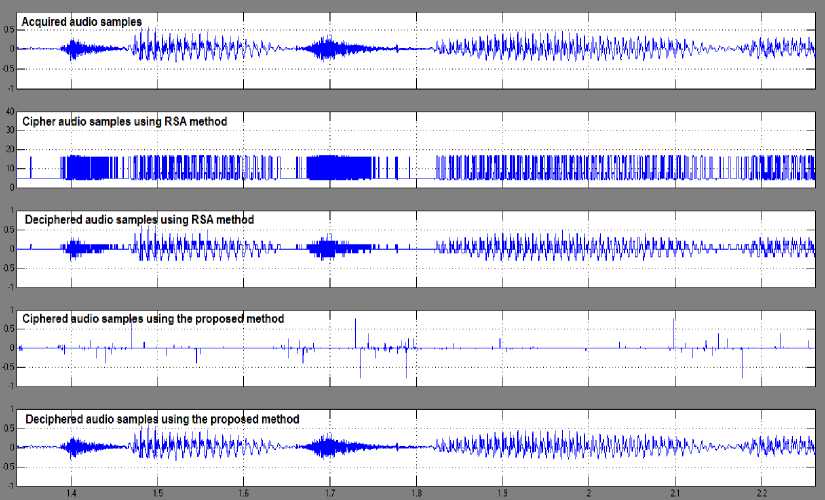This screenshot has width=825, height=500.
Task: Click 'Deciphered audio samples using RSA method' title
Action: tap(139, 219)
